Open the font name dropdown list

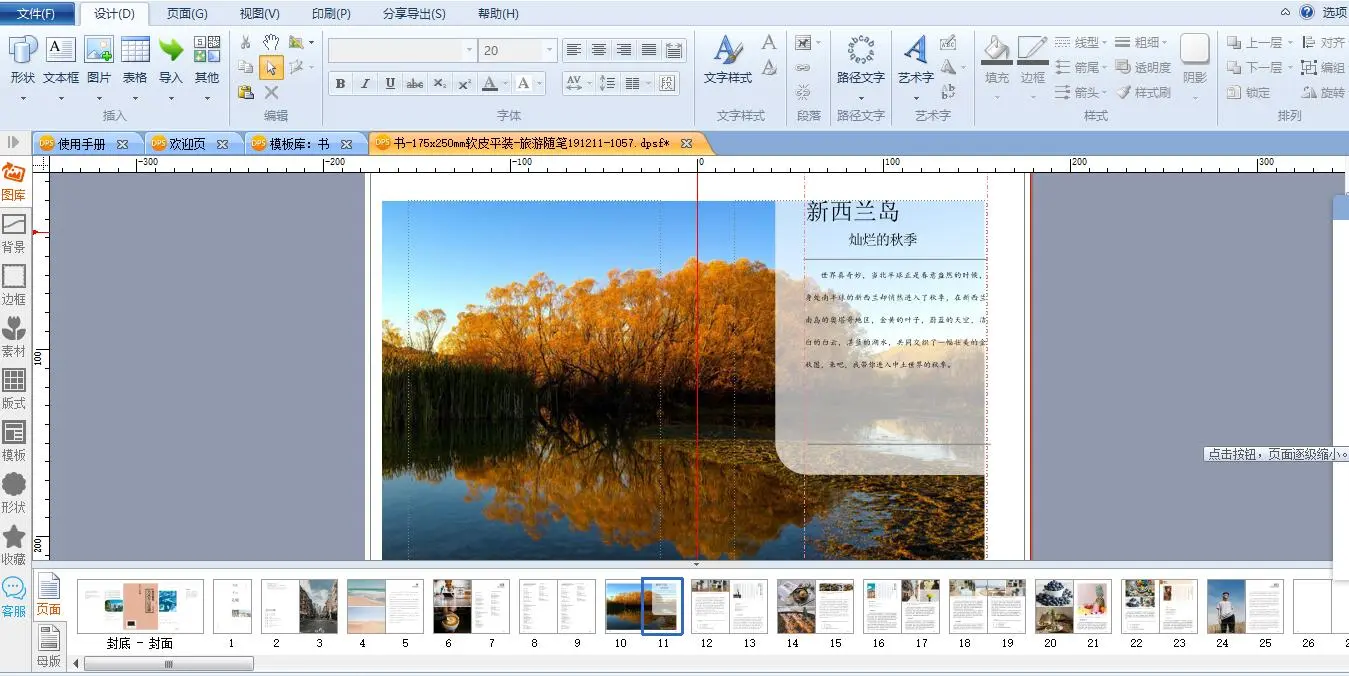(469, 50)
